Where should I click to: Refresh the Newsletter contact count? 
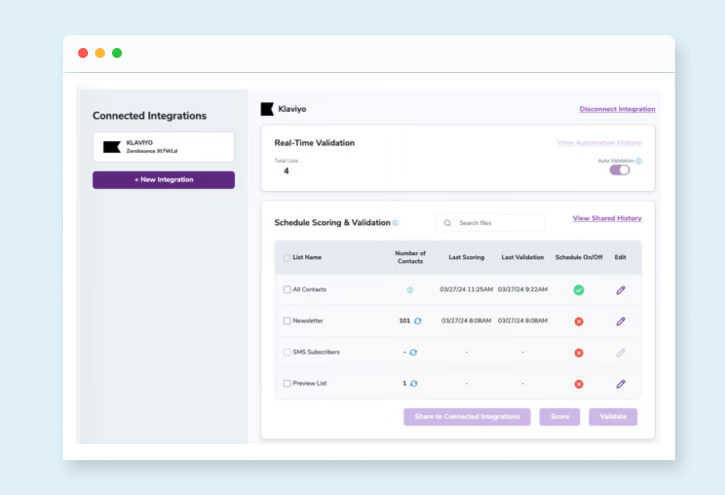[418, 321]
